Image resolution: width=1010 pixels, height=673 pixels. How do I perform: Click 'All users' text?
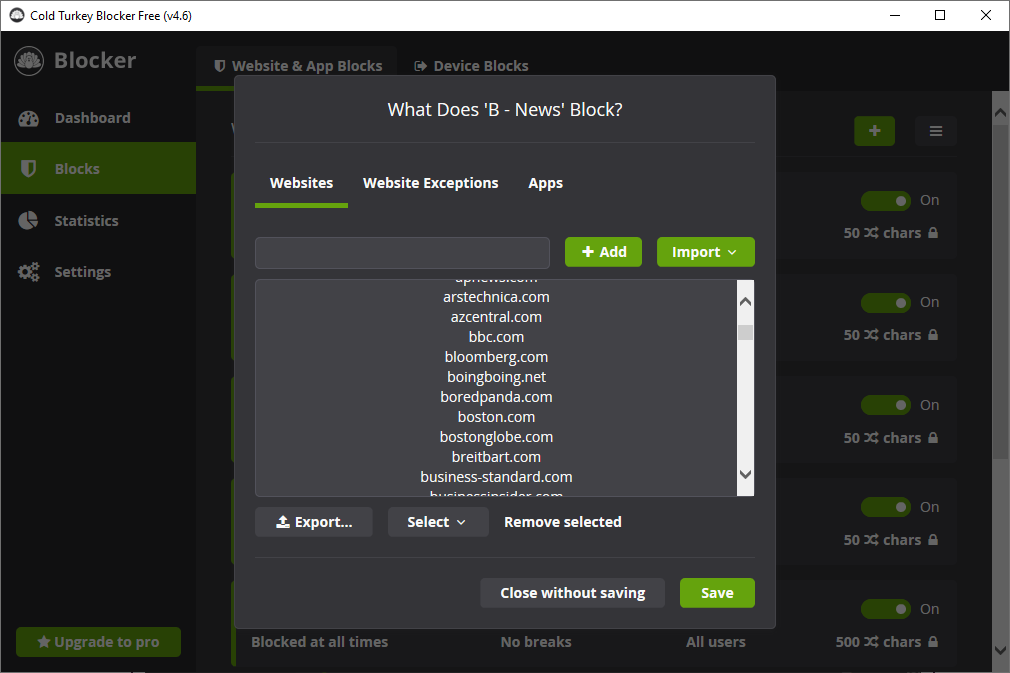[716, 642]
